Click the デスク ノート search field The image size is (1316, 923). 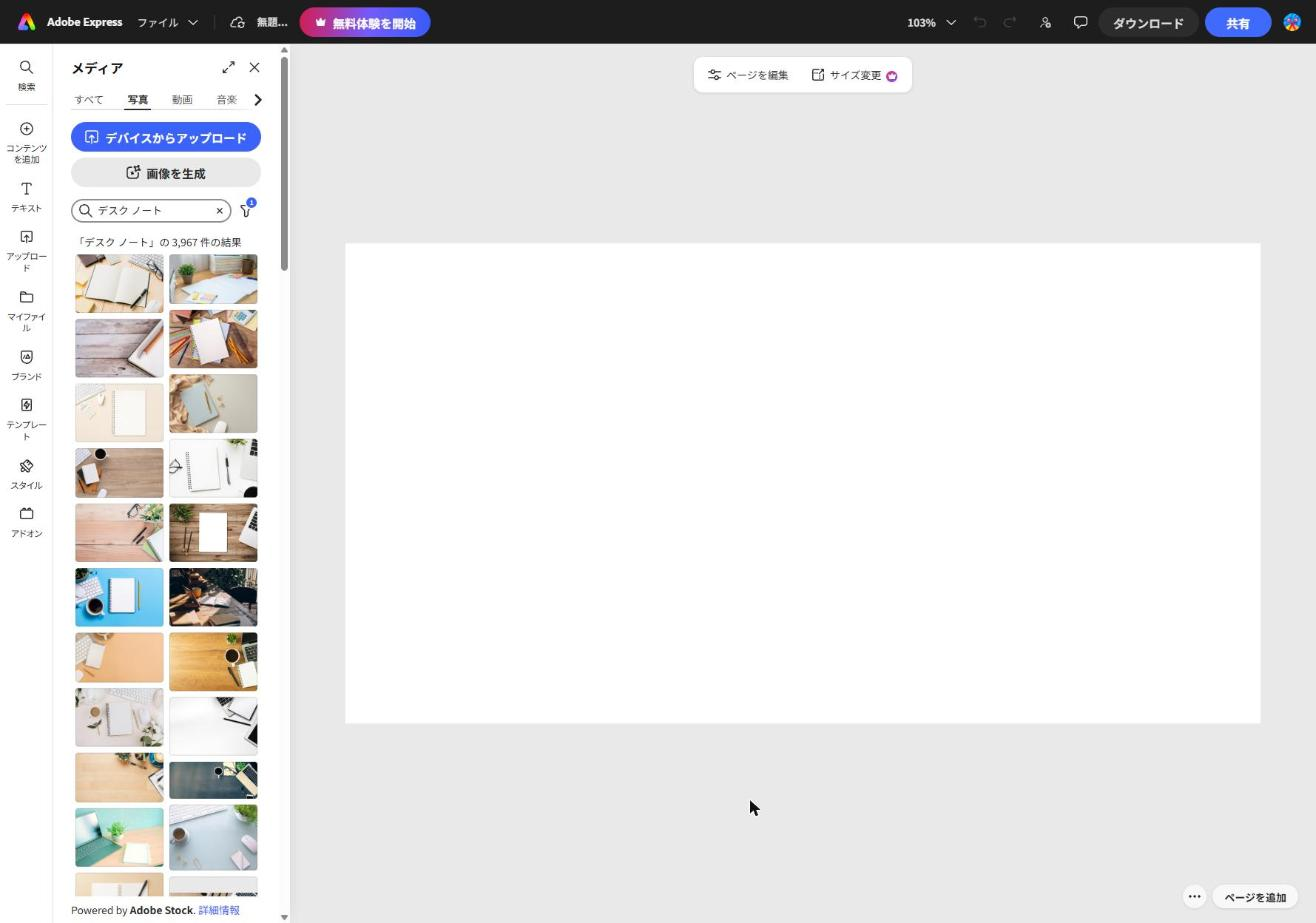(x=151, y=210)
